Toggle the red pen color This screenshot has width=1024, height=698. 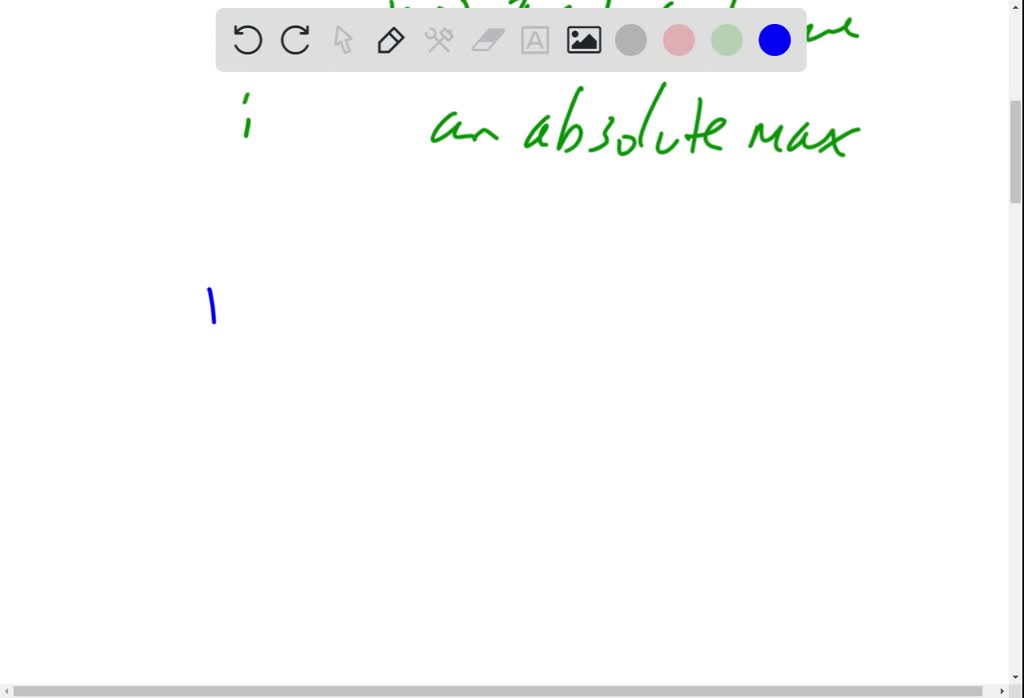(679, 40)
